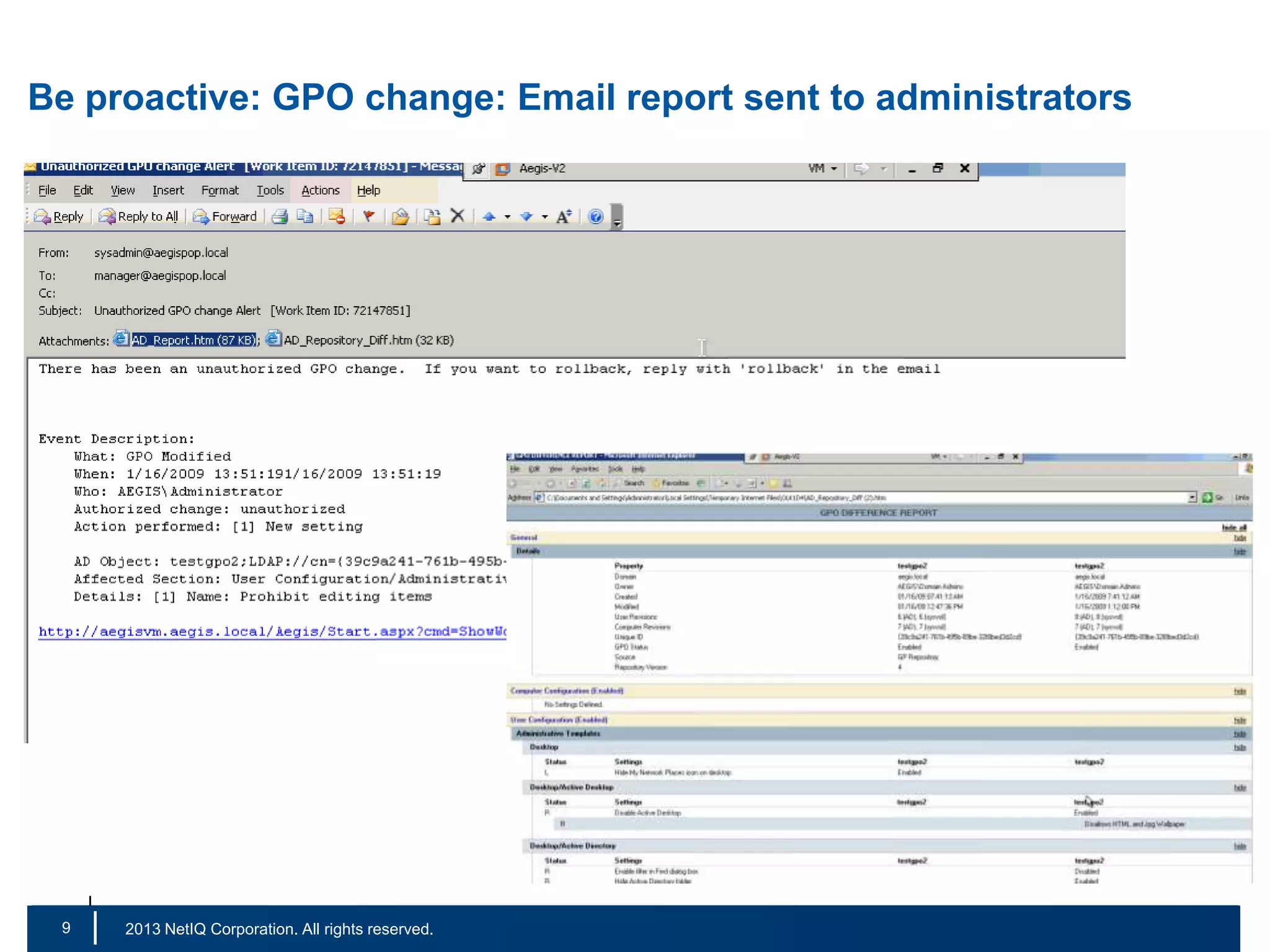
Task: Open the address bar dropdown in Internet Explorer
Action: pos(1192,498)
